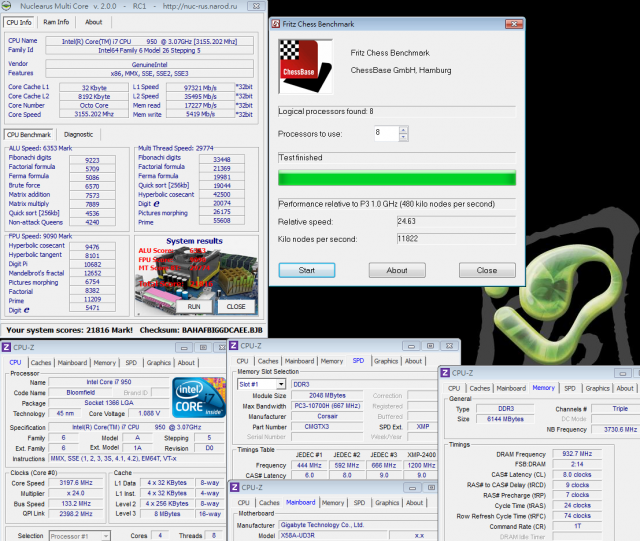Viewport: 640px width, 541px height.
Task: Click the CPU Name field in Nuclearus
Action: click(149, 41)
